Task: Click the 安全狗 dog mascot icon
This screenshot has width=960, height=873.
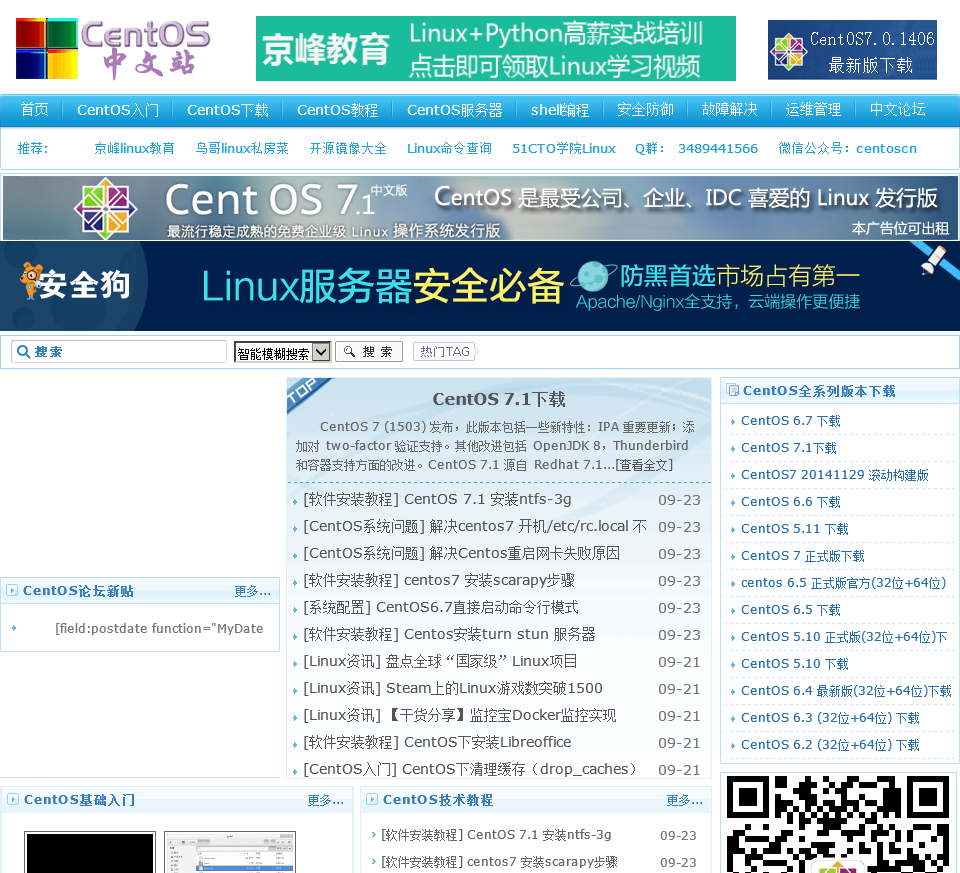Action: 31,280
